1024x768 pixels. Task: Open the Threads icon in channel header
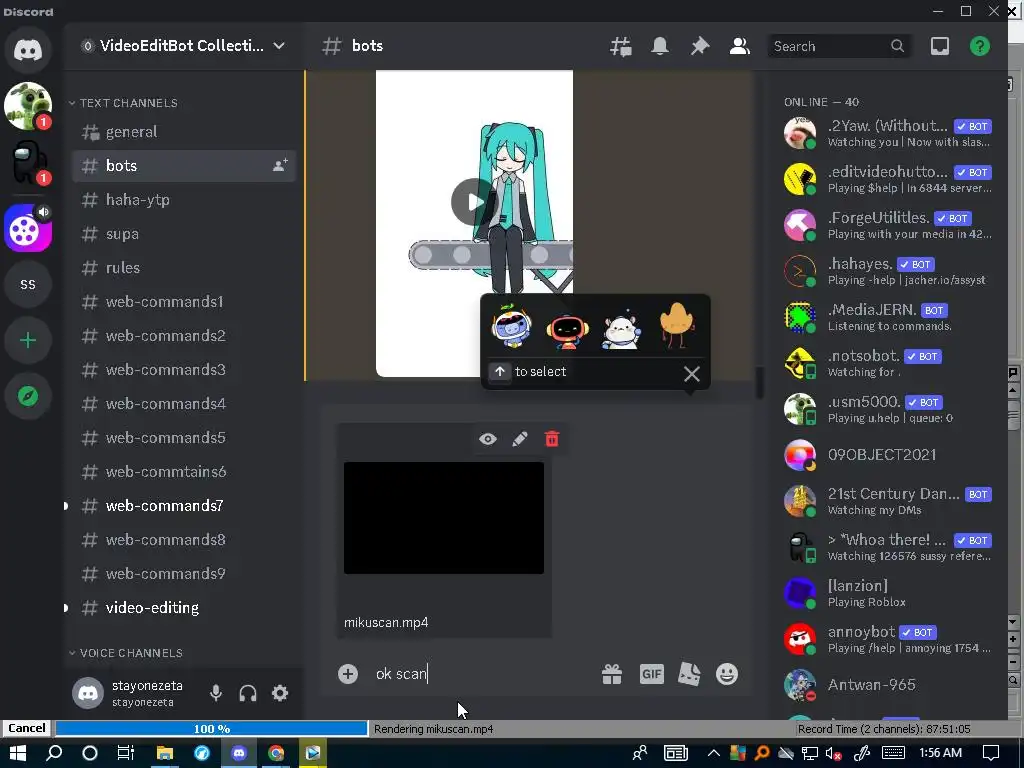620,46
